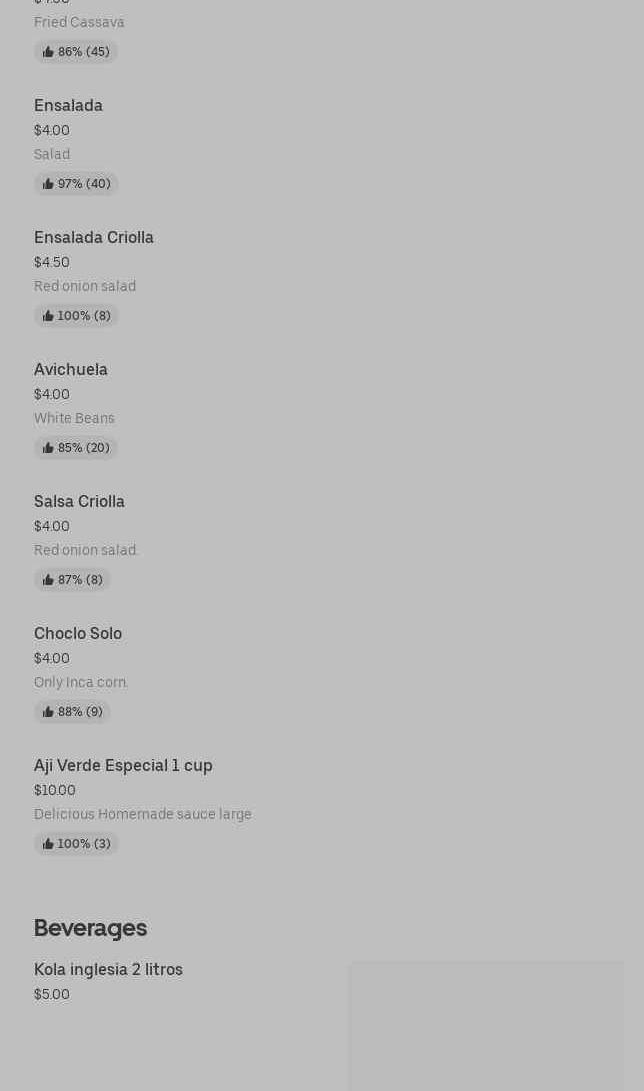Click the Fried Cassava description text

point(79,22)
